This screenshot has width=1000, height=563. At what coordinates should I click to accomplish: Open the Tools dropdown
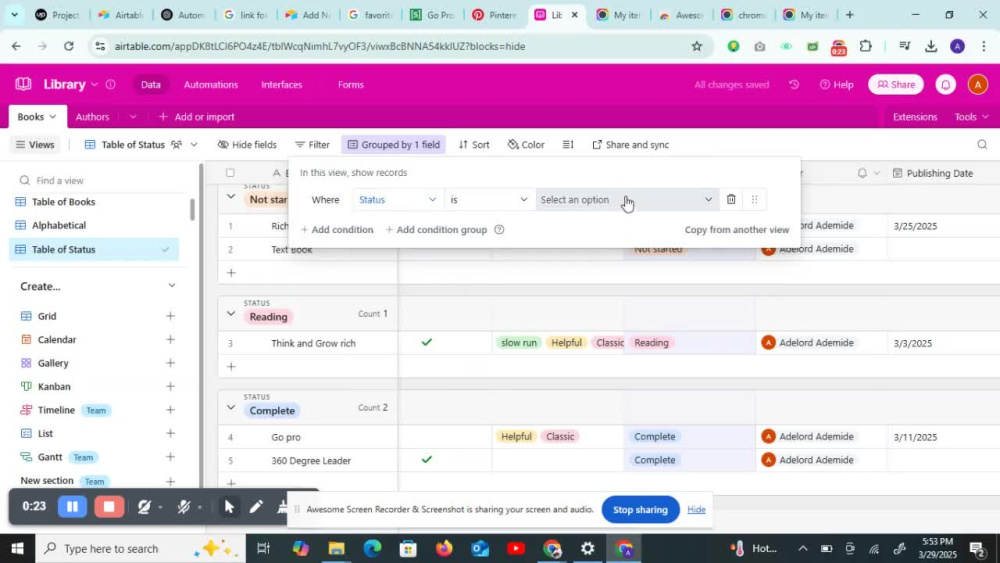(x=971, y=117)
